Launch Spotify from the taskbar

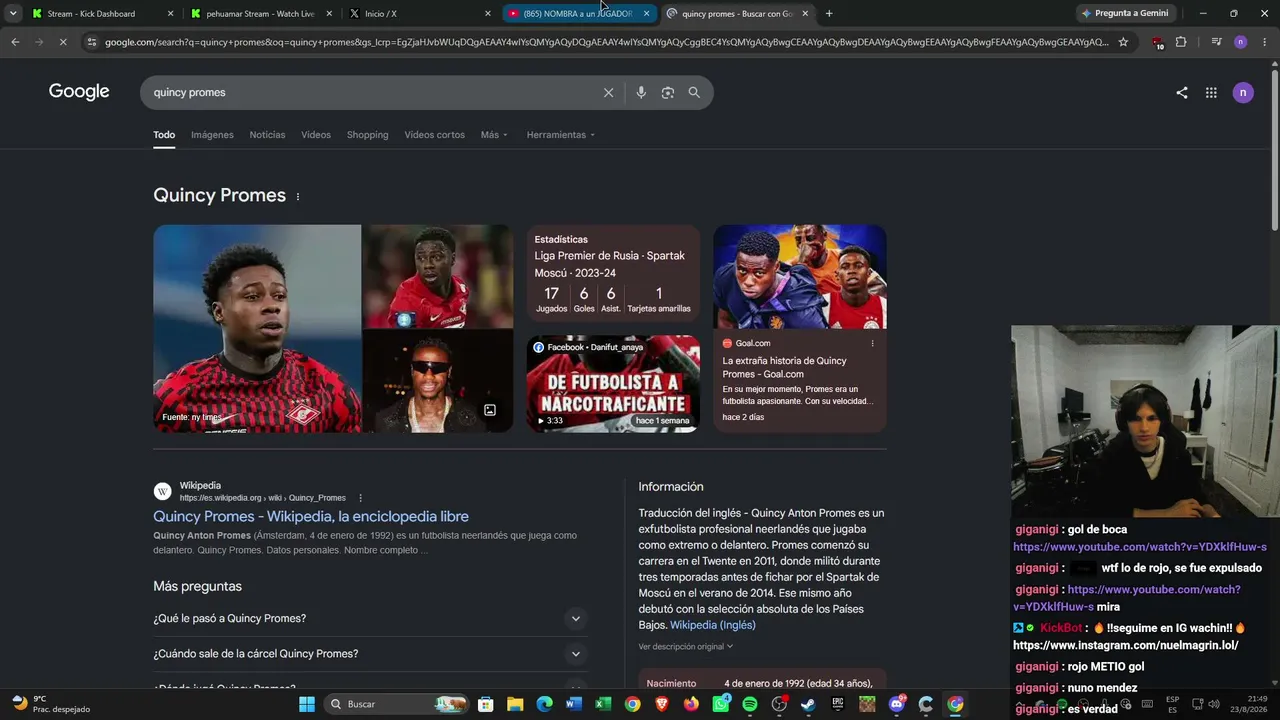tap(750, 704)
